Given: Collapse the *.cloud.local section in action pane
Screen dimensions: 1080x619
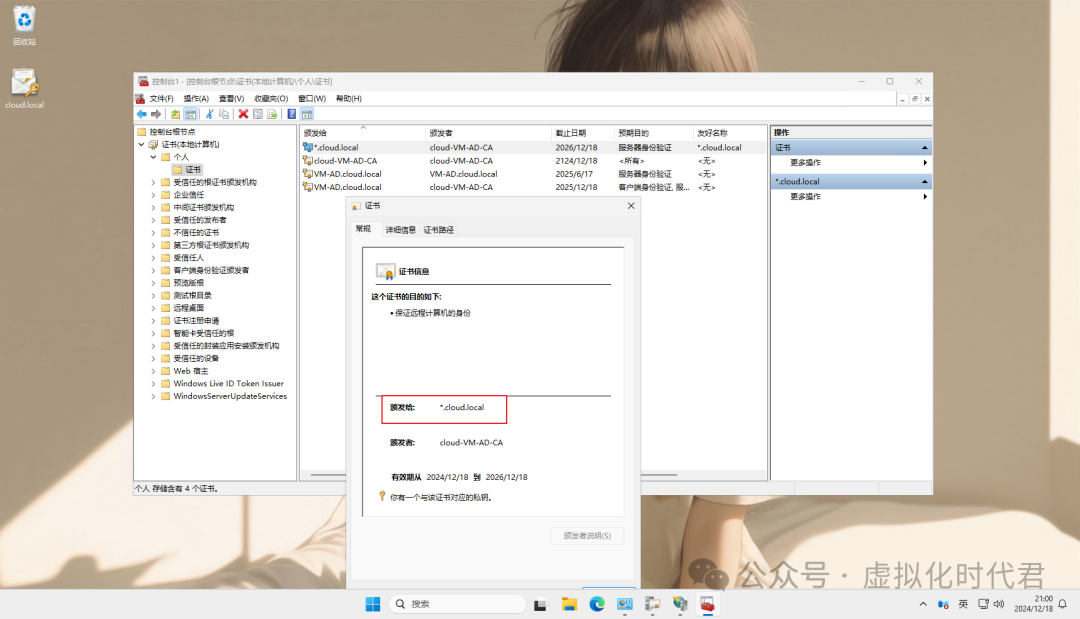Looking at the screenshot, I should pos(924,181).
